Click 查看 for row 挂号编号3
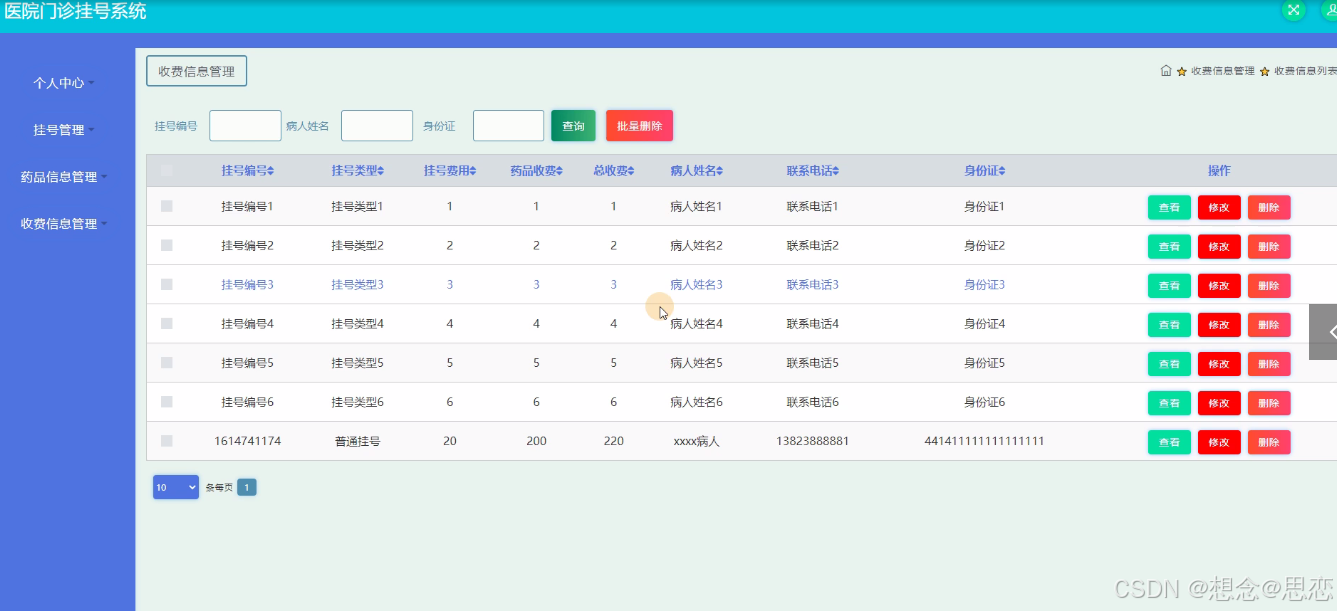The width and height of the screenshot is (1337, 611). (x=1169, y=285)
